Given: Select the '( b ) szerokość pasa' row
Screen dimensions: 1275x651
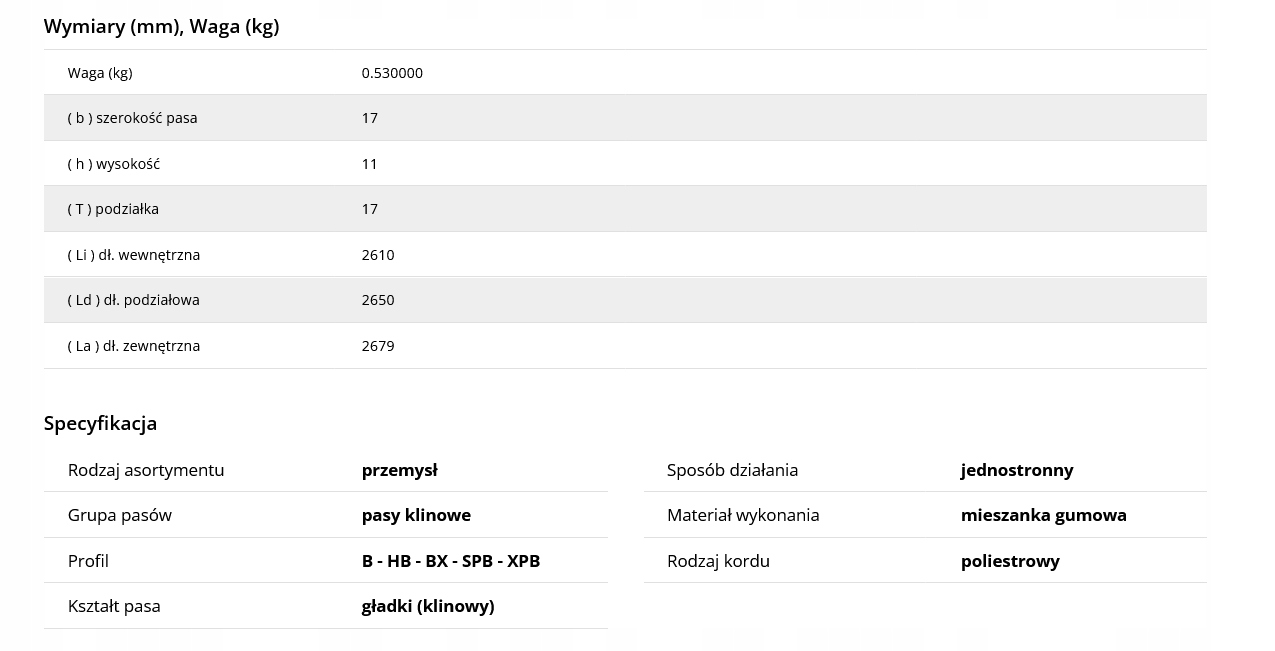Looking at the screenshot, I should [x=625, y=118].
